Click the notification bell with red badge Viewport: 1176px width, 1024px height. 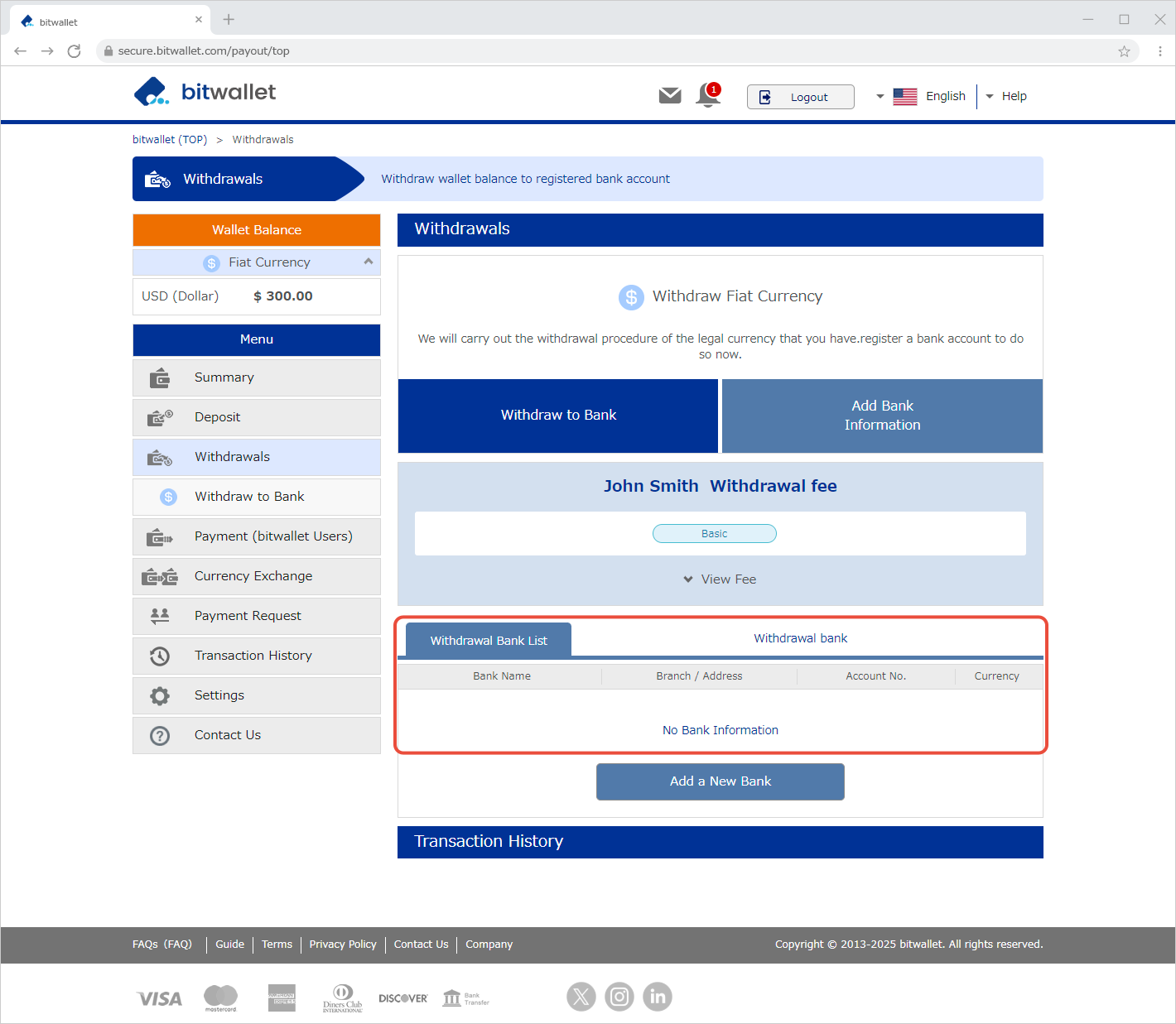(708, 95)
